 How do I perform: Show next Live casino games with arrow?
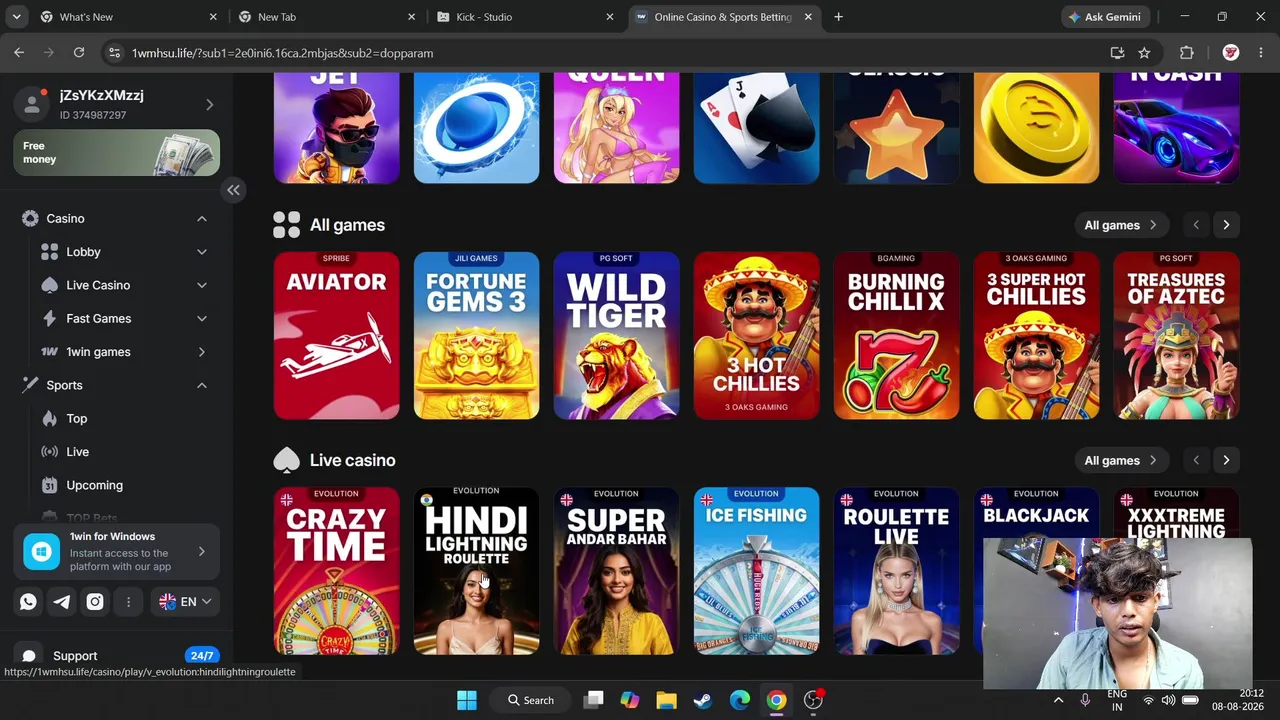(1226, 460)
